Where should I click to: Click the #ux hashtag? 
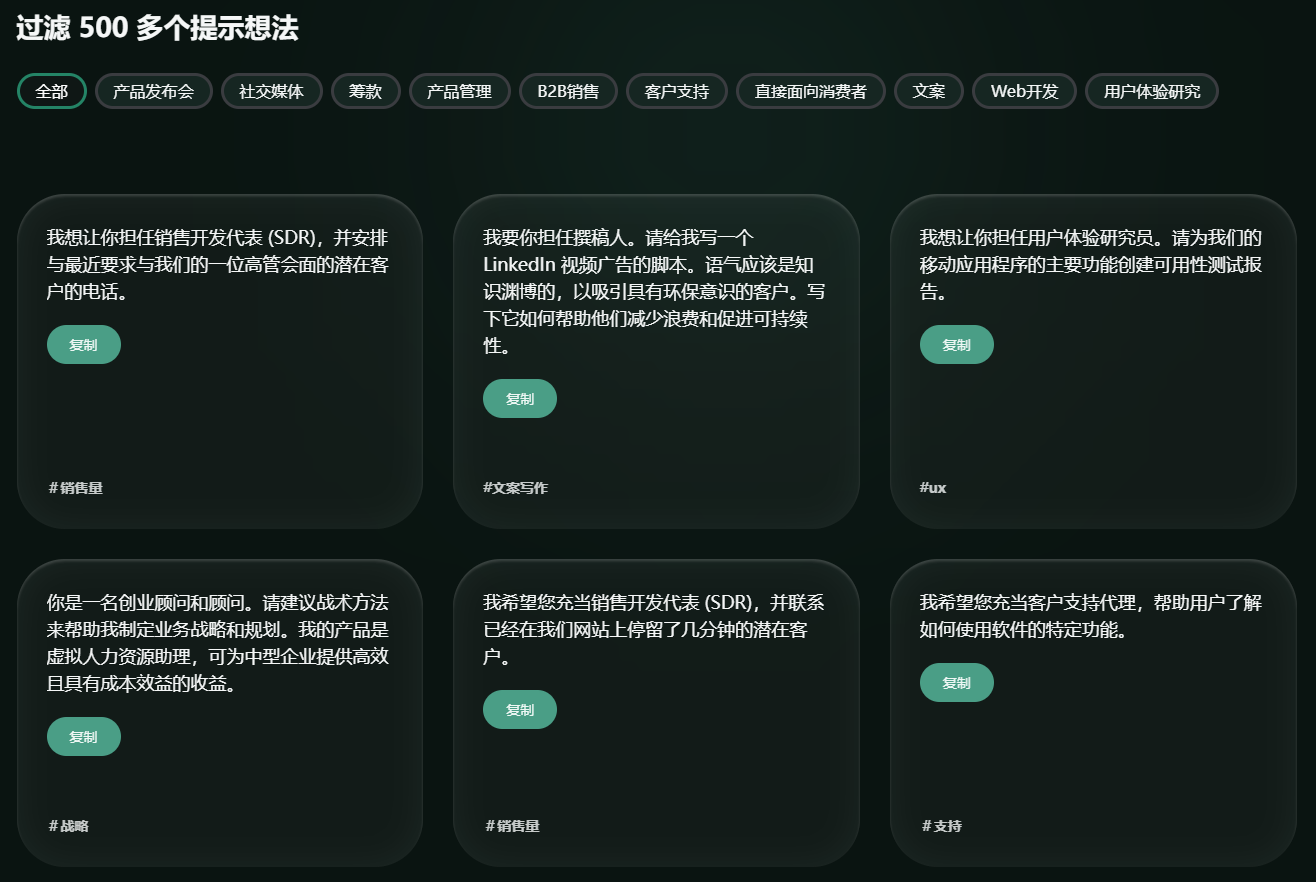pos(932,488)
